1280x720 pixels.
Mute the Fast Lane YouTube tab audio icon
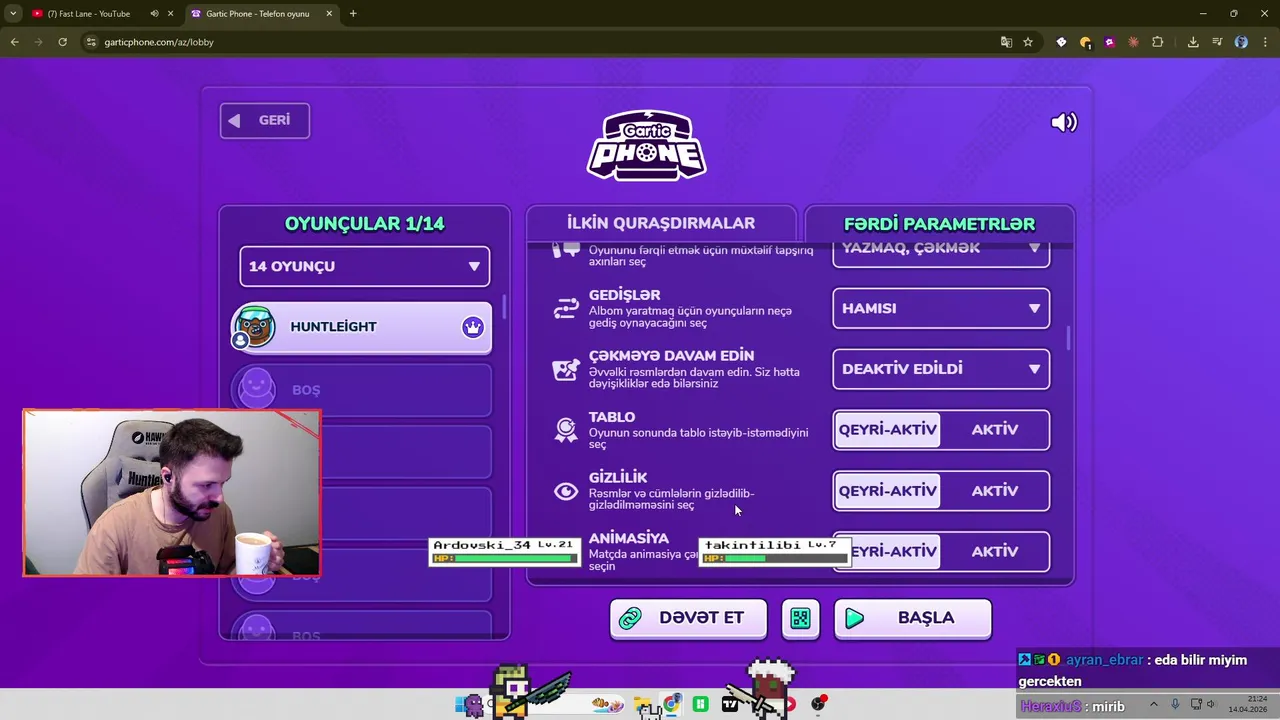click(154, 14)
